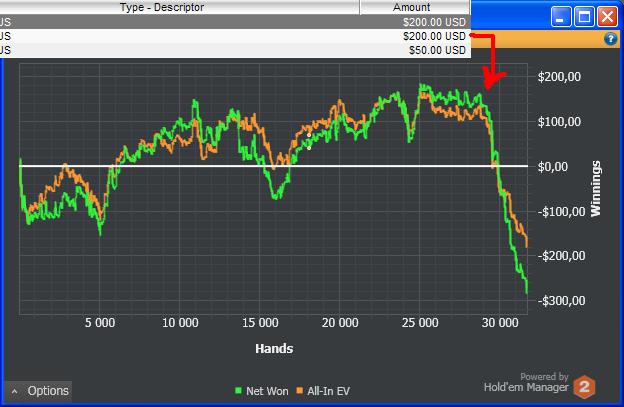Toggle the All-In EV legend entry
Image resolution: width=624 pixels, height=407 pixels.
[x=323, y=391]
